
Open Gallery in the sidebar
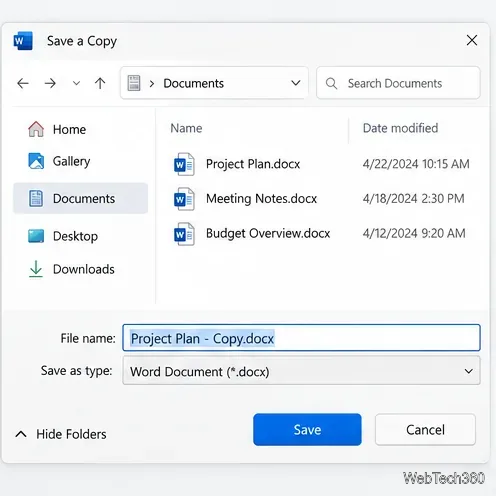pos(71,162)
